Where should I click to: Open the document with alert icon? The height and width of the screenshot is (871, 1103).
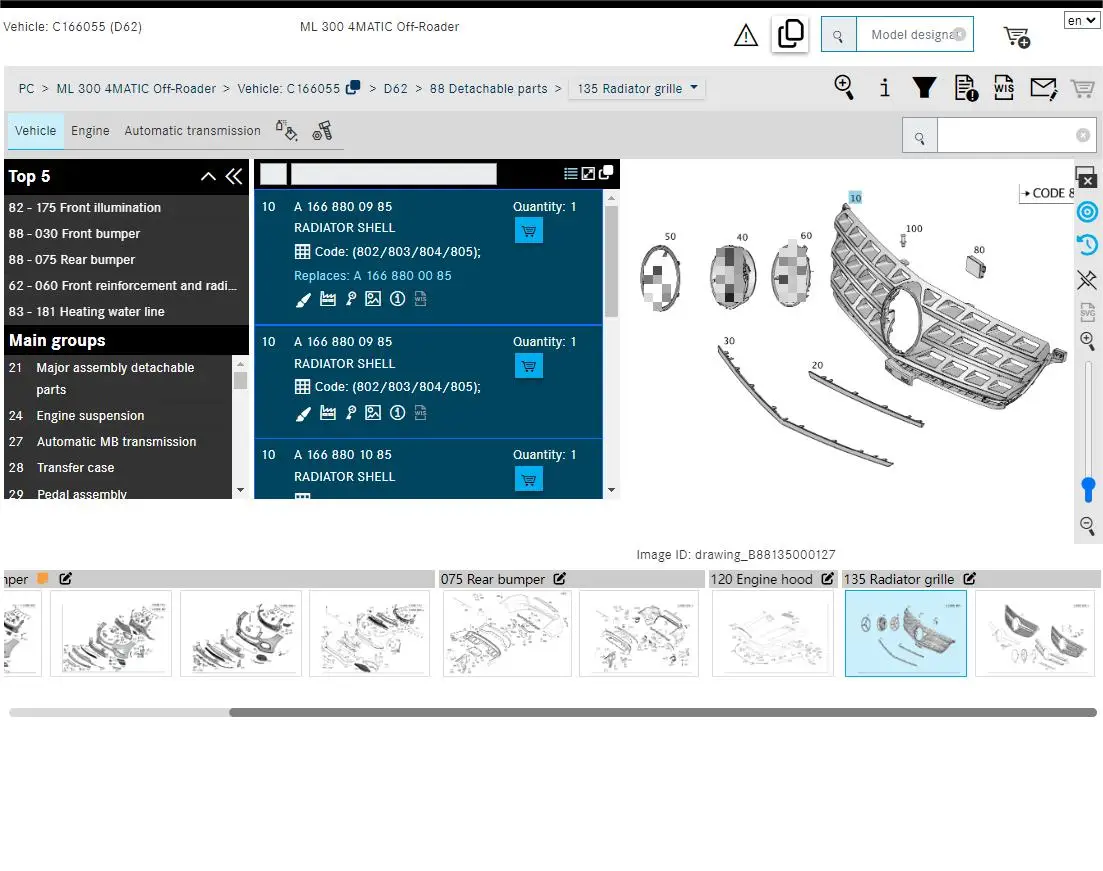(966, 88)
